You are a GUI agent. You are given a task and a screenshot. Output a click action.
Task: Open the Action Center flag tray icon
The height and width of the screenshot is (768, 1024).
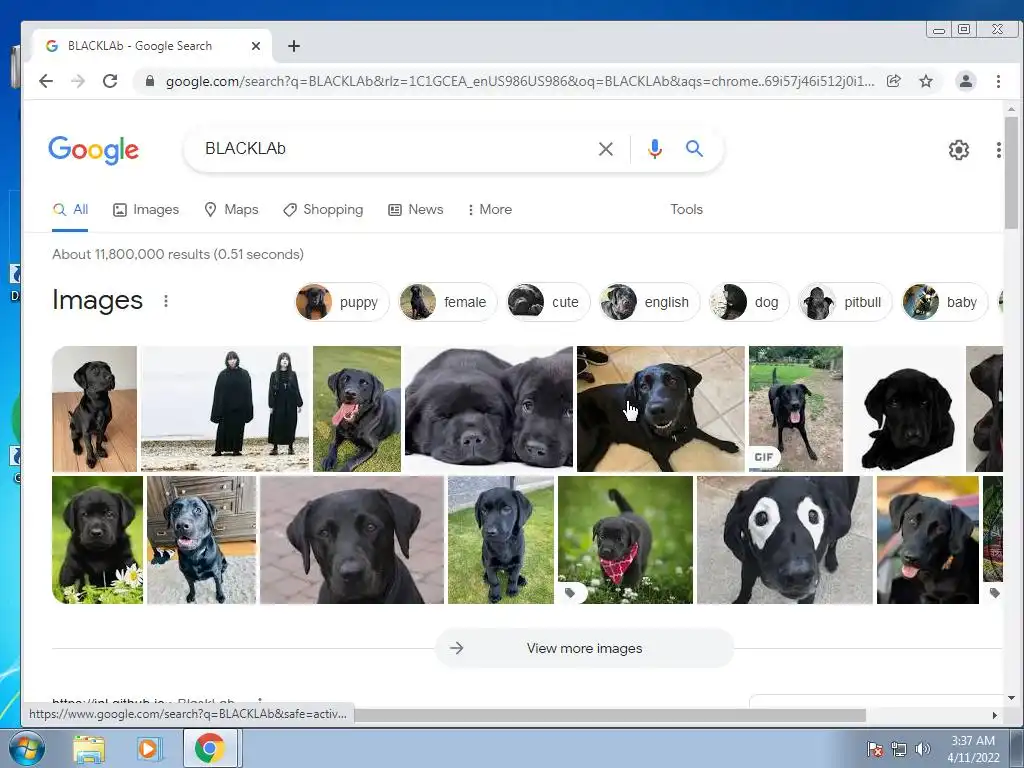coord(875,749)
